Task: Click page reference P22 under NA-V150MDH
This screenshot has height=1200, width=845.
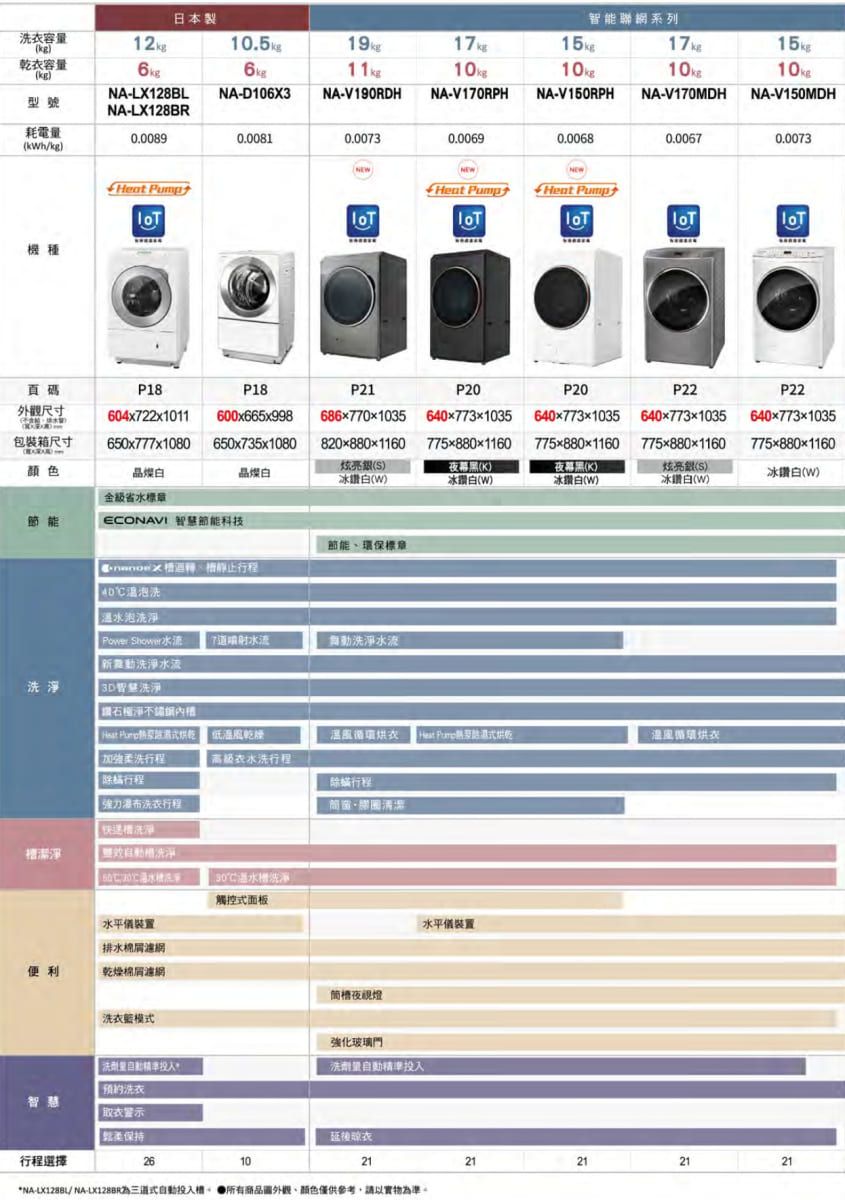Action: coord(793,390)
